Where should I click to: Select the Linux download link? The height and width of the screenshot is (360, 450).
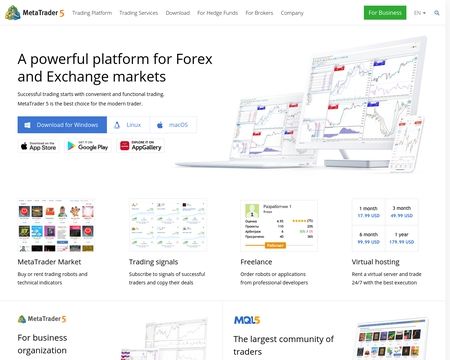coord(128,125)
